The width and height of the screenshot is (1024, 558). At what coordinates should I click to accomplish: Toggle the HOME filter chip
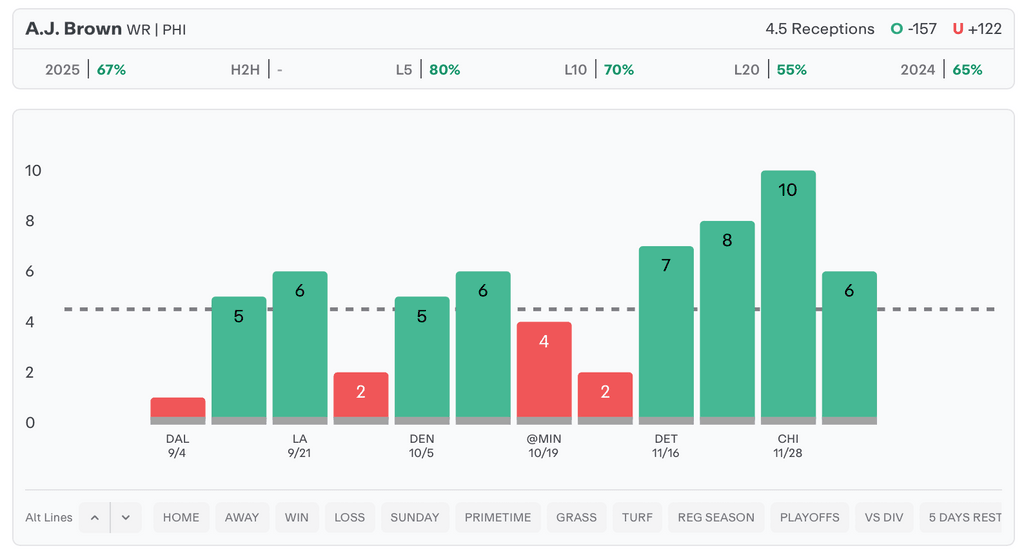pos(181,517)
